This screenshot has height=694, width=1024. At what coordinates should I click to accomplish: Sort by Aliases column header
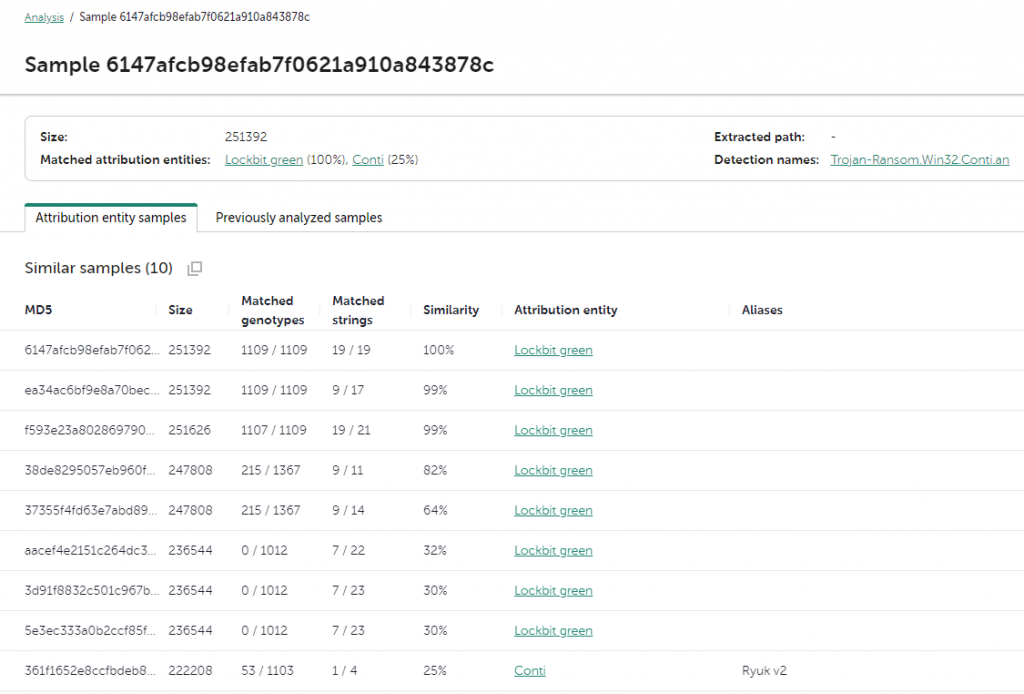click(x=762, y=310)
